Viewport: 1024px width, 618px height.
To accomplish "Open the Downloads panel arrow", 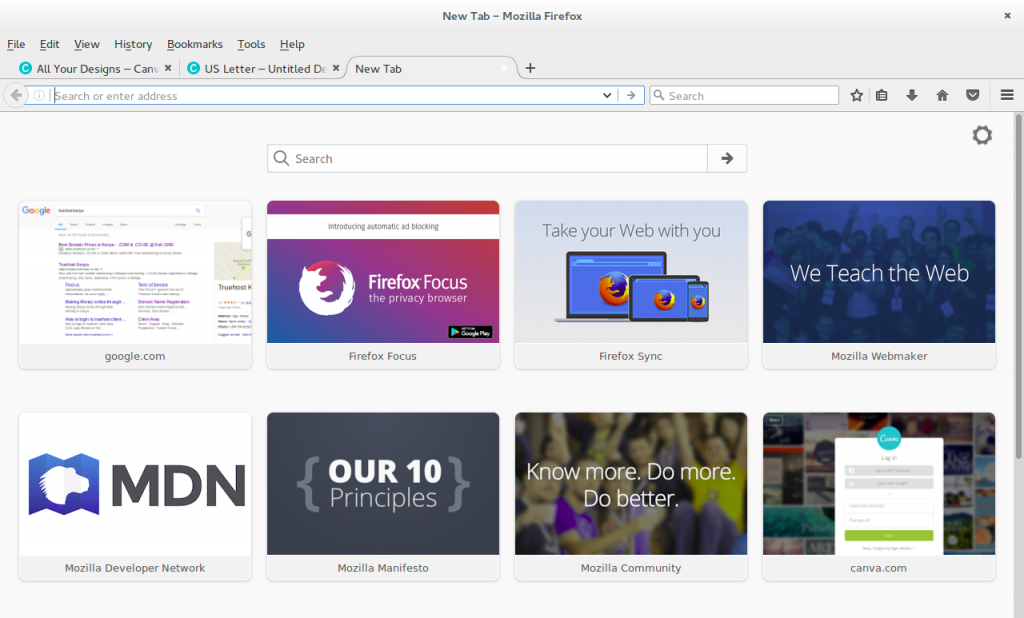I will pyautogui.click(x=912, y=95).
